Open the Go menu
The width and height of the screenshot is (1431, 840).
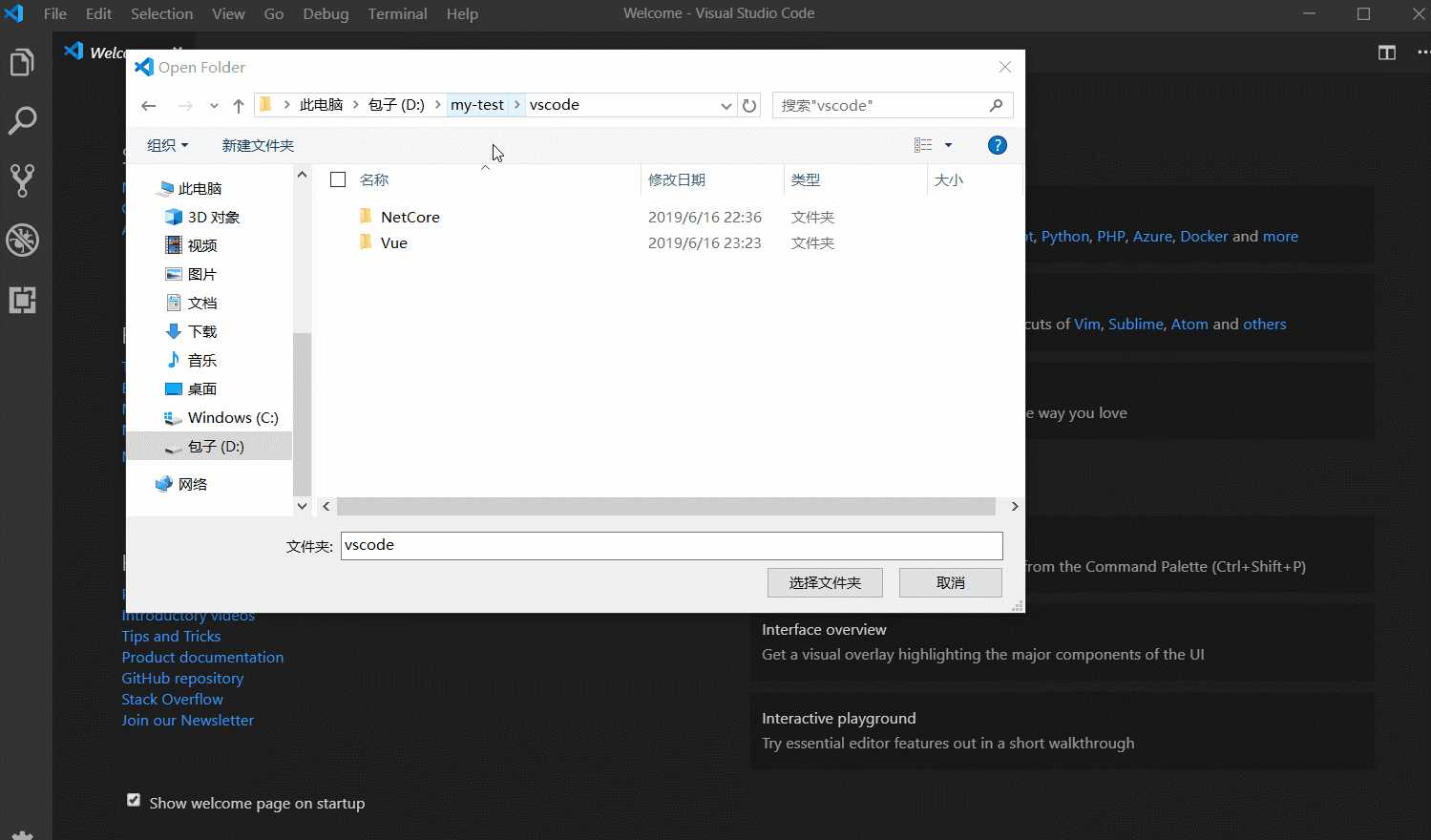click(x=274, y=13)
